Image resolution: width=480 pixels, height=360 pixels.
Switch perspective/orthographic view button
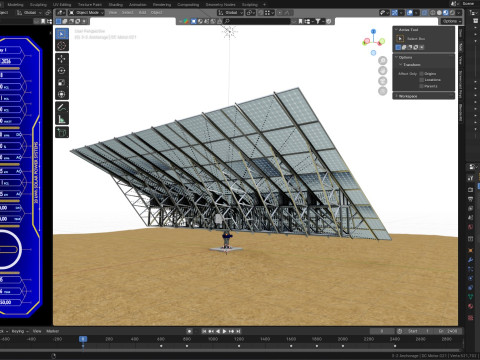pos(383,91)
